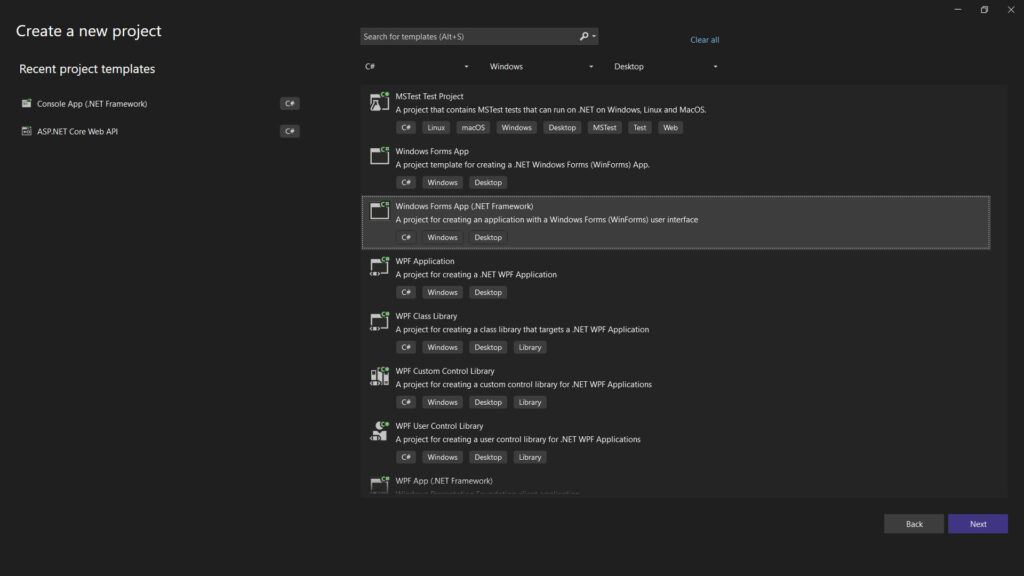The image size is (1024, 576).
Task: Click C# tag beside ASP.NET Core Web API
Action: (x=289, y=131)
